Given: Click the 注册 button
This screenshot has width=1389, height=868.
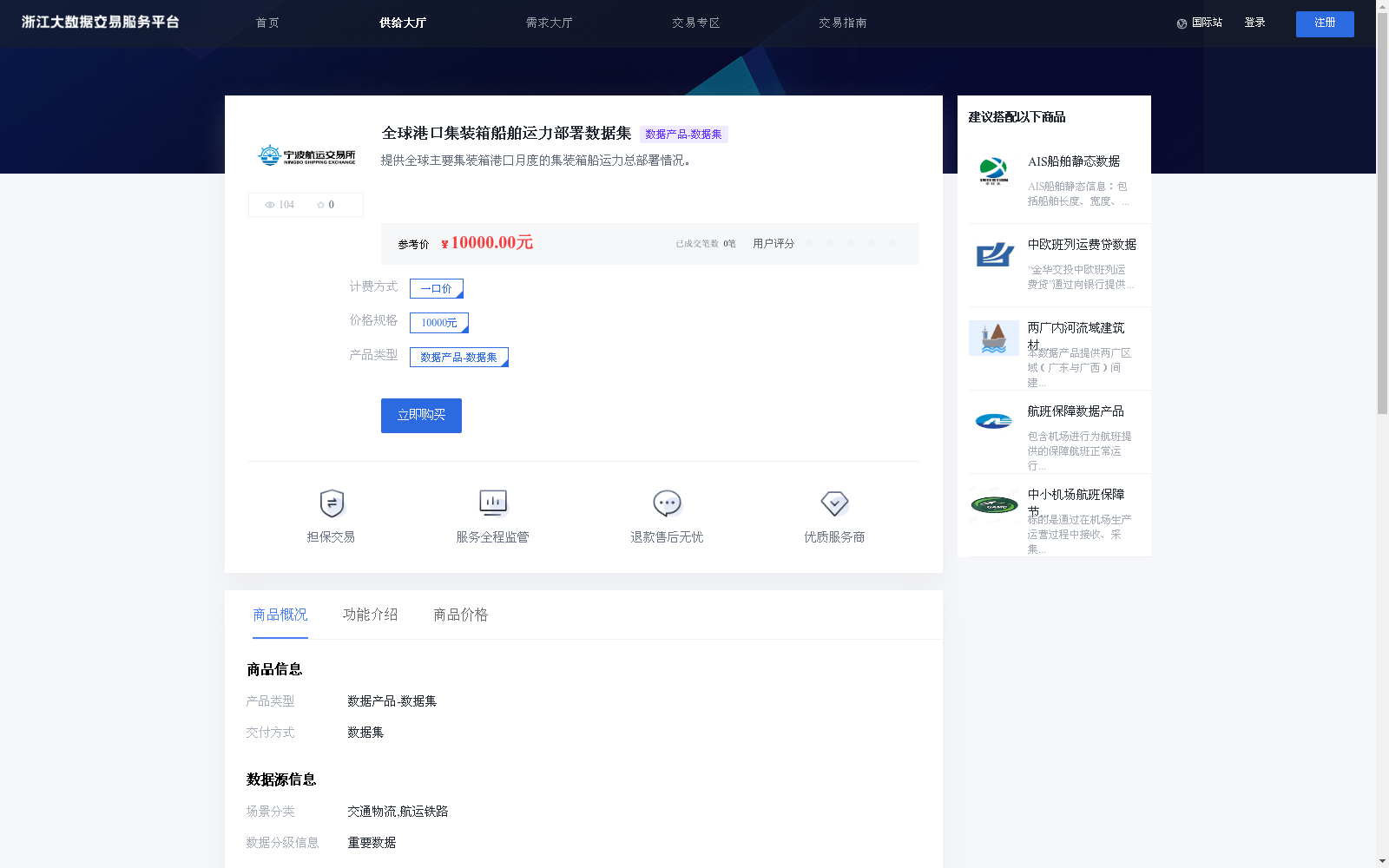Looking at the screenshot, I should 1325,24.
